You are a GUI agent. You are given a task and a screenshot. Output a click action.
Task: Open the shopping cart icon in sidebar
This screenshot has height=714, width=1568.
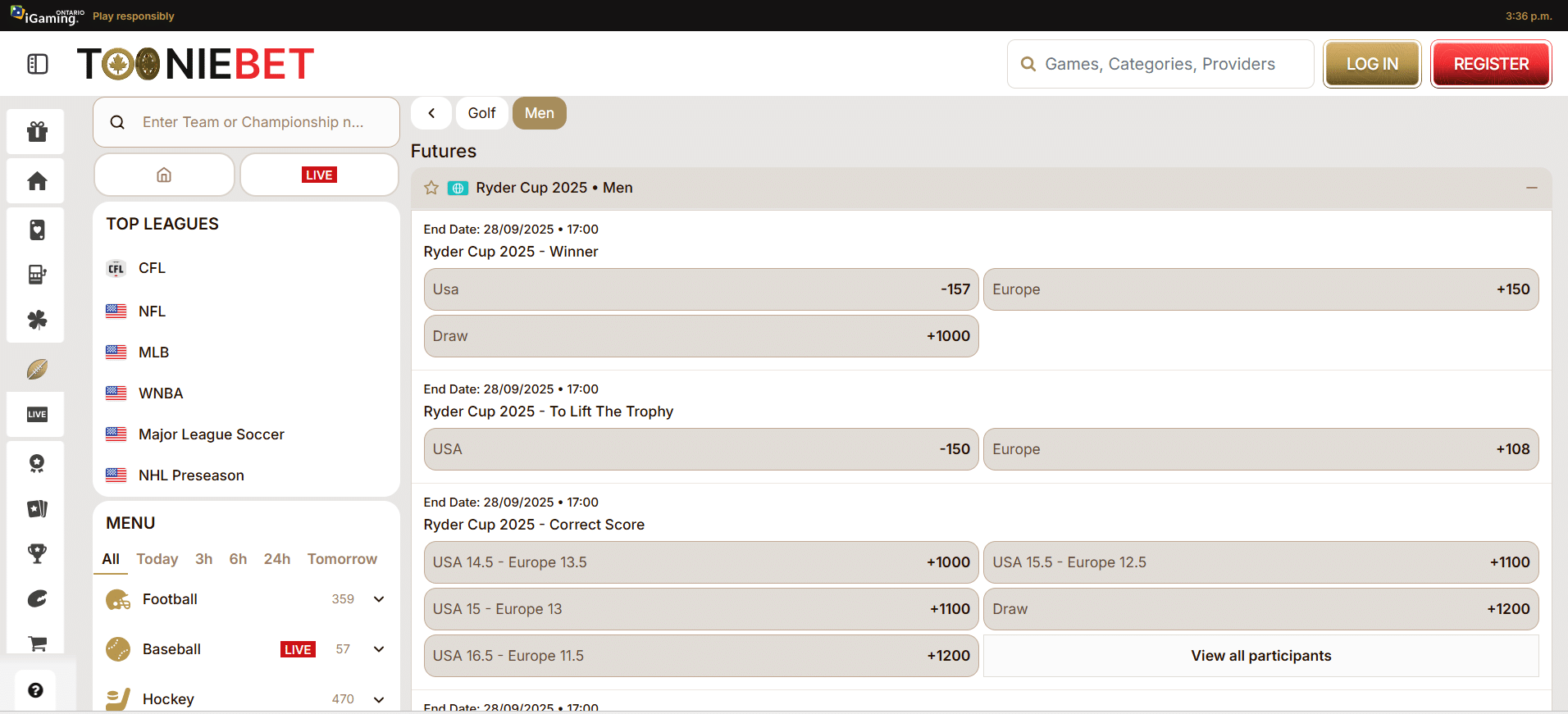(37, 644)
